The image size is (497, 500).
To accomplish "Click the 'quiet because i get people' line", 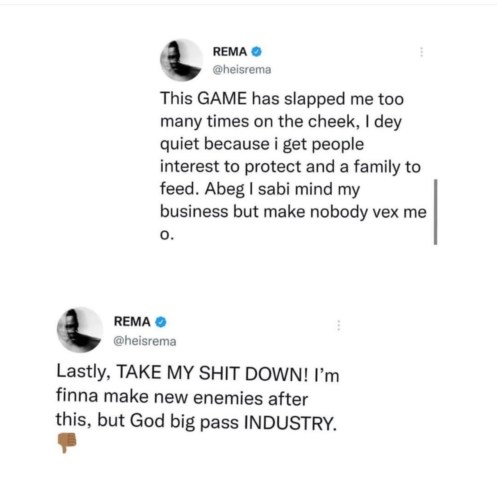I will coord(262,144).
